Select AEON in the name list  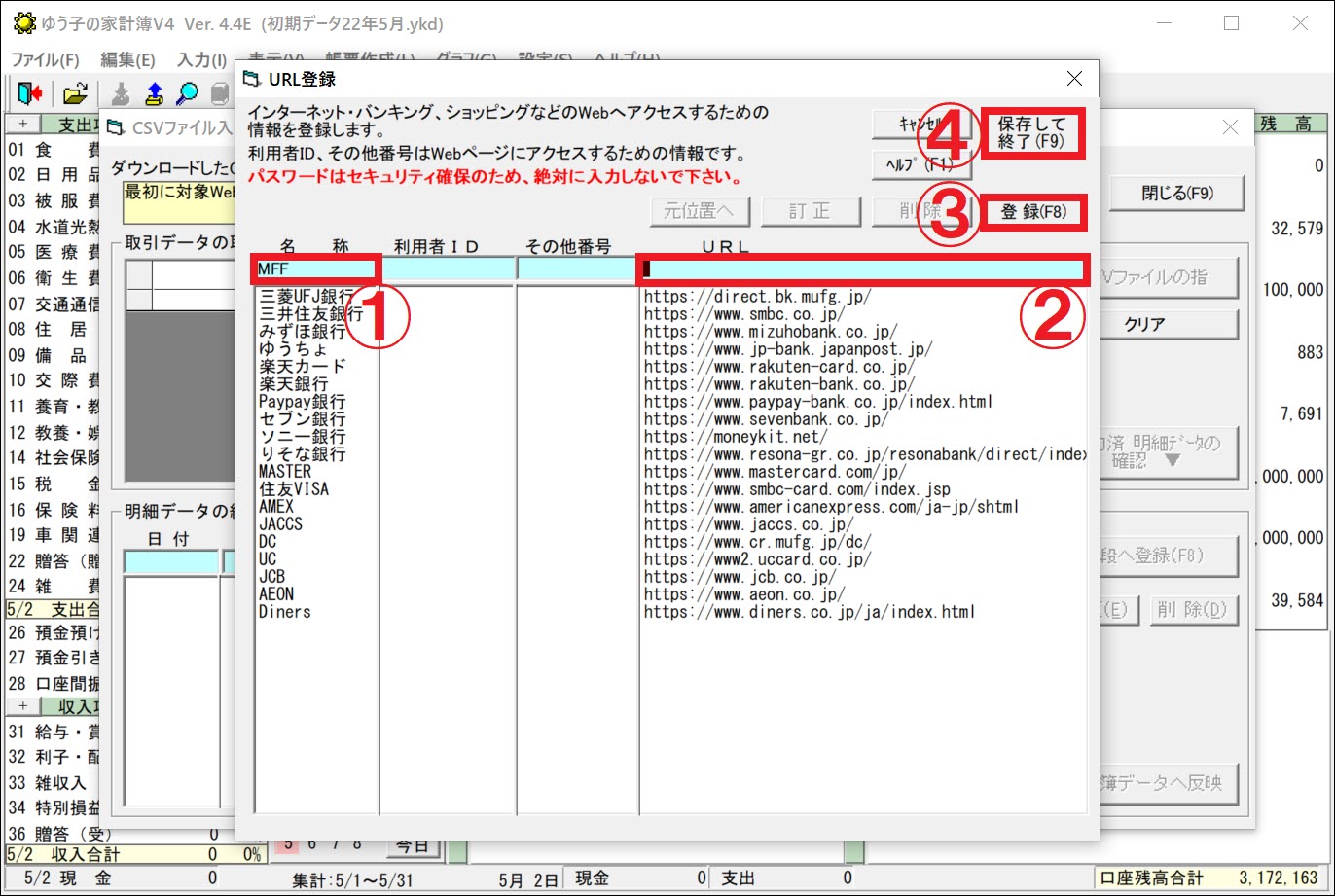pyautogui.click(x=275, y=594)
